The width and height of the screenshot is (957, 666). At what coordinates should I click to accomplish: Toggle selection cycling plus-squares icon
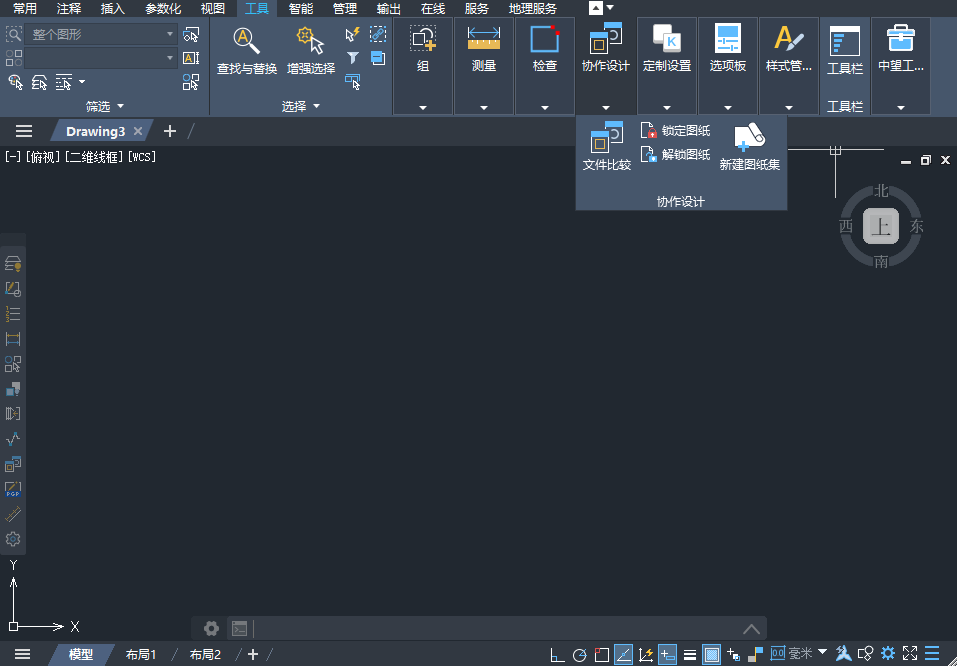[x=734, y=654]
